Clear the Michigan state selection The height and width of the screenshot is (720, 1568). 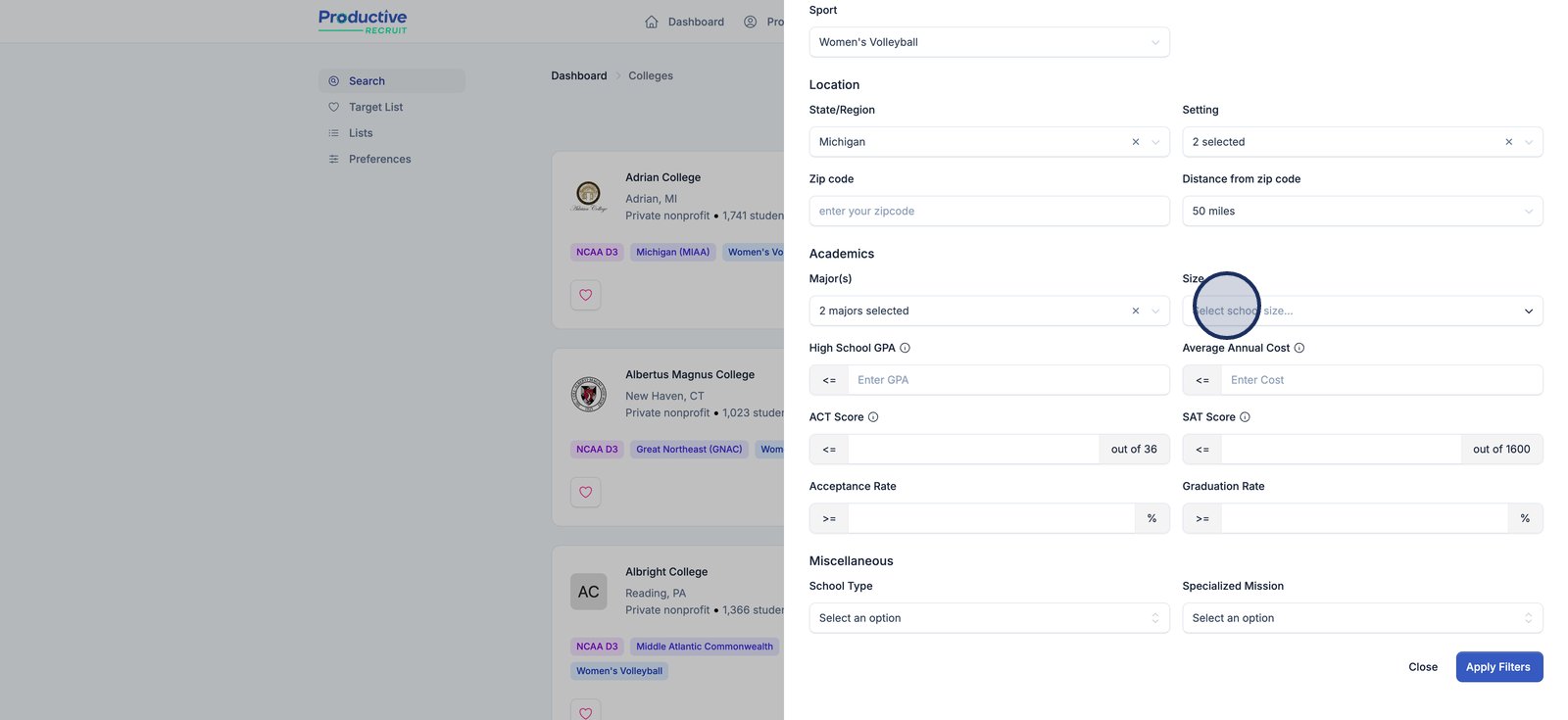(1136, 142)
